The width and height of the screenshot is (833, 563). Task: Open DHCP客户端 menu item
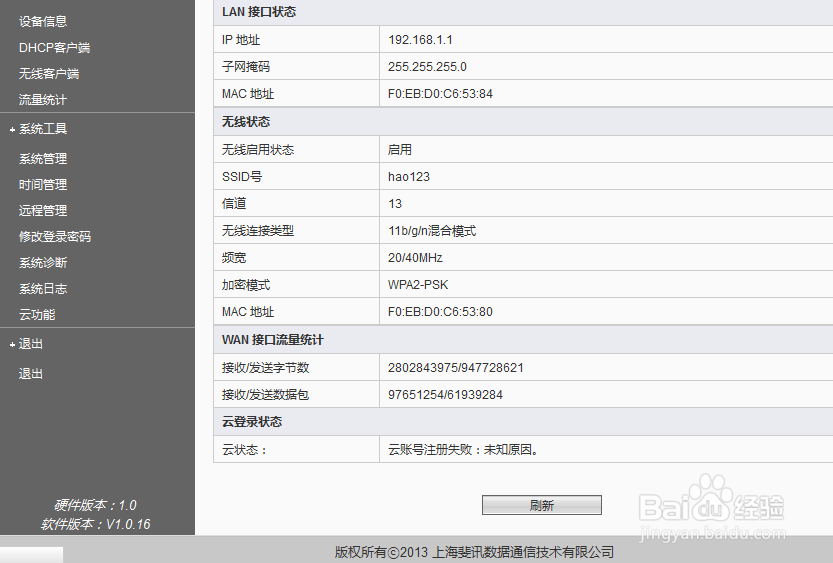pos(54,48)
